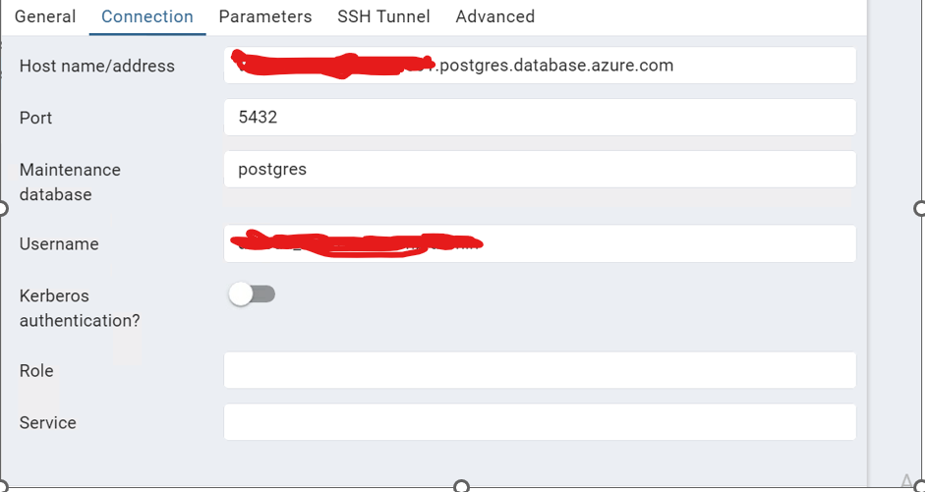Open the Parameters tab
Viewport: 925px width, 492px height.
[x=265, y=17]
